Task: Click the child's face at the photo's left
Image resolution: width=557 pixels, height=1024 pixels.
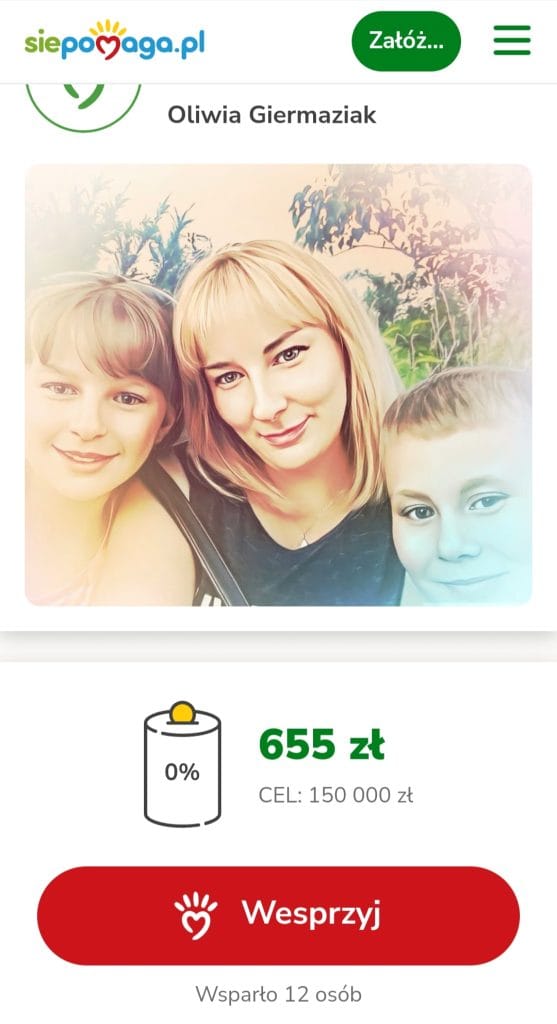Action: point(91,418)
